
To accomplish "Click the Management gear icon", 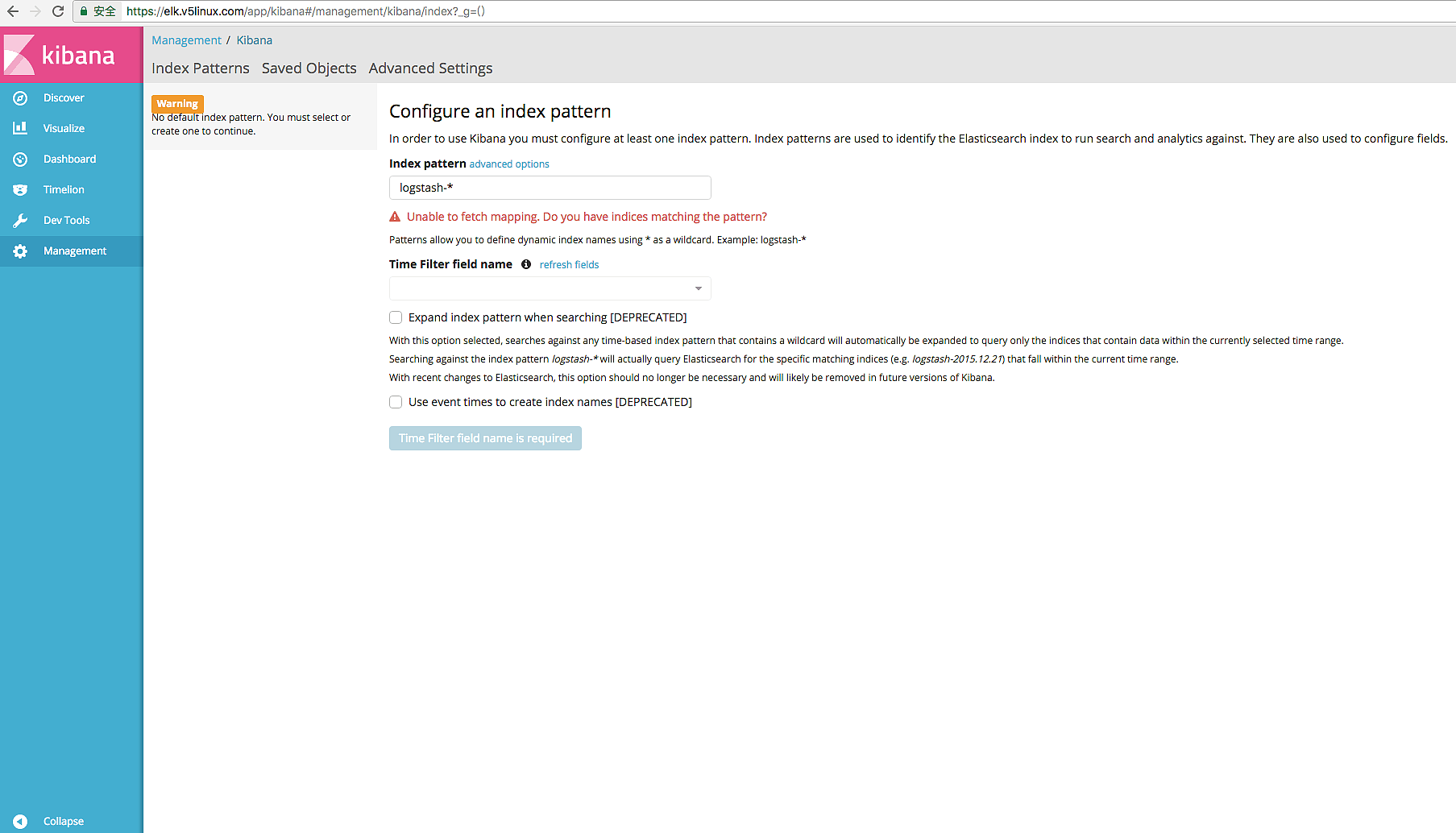I will pyautogui.click(x=20, y=251).
